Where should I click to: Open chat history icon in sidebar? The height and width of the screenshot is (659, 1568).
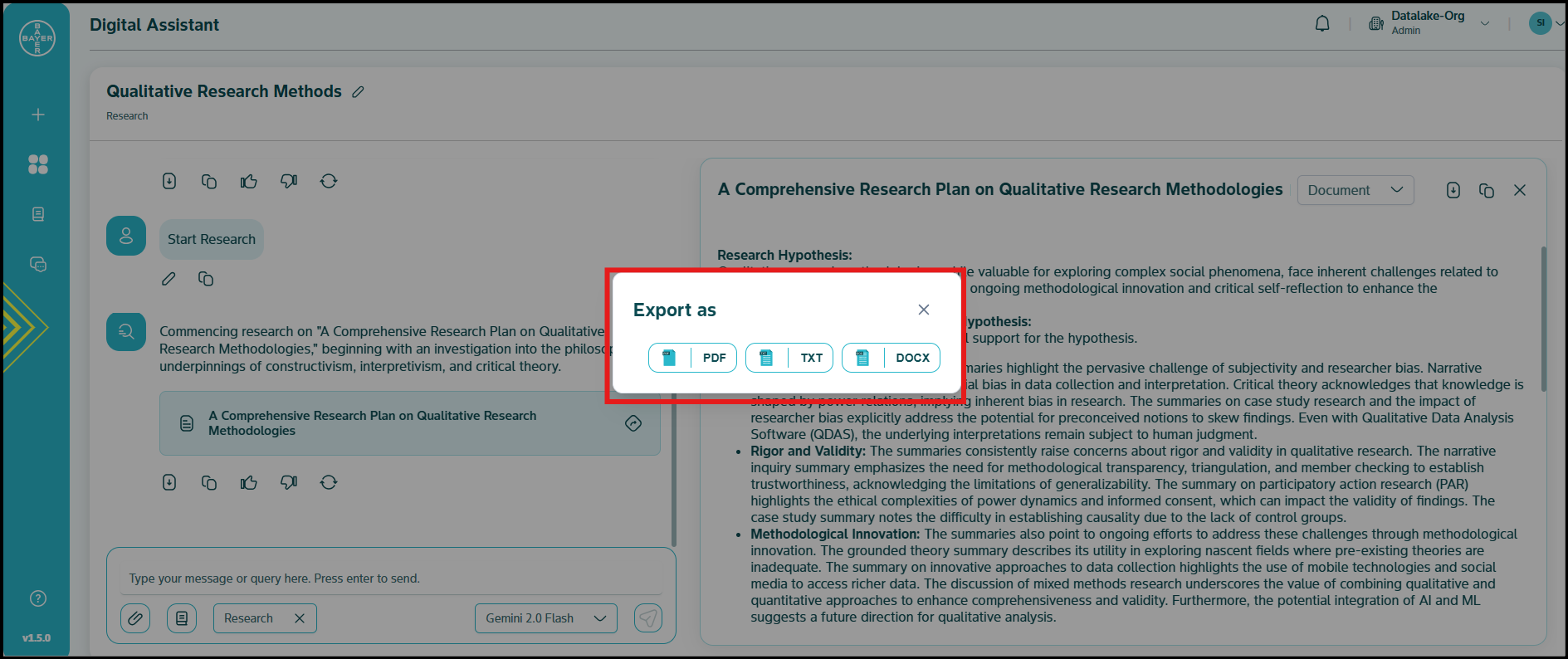(x=37, y=264)
